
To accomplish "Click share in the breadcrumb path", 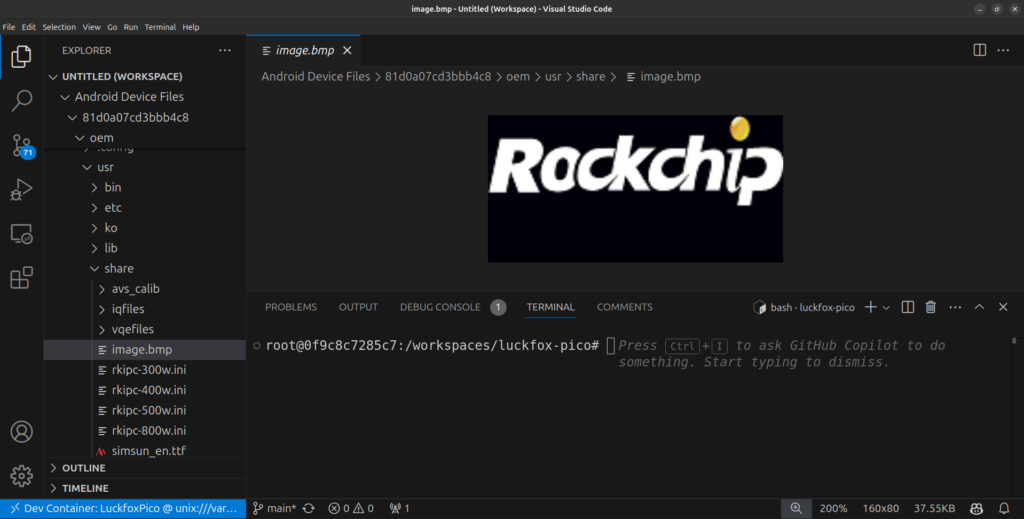I will coord(590,76).
